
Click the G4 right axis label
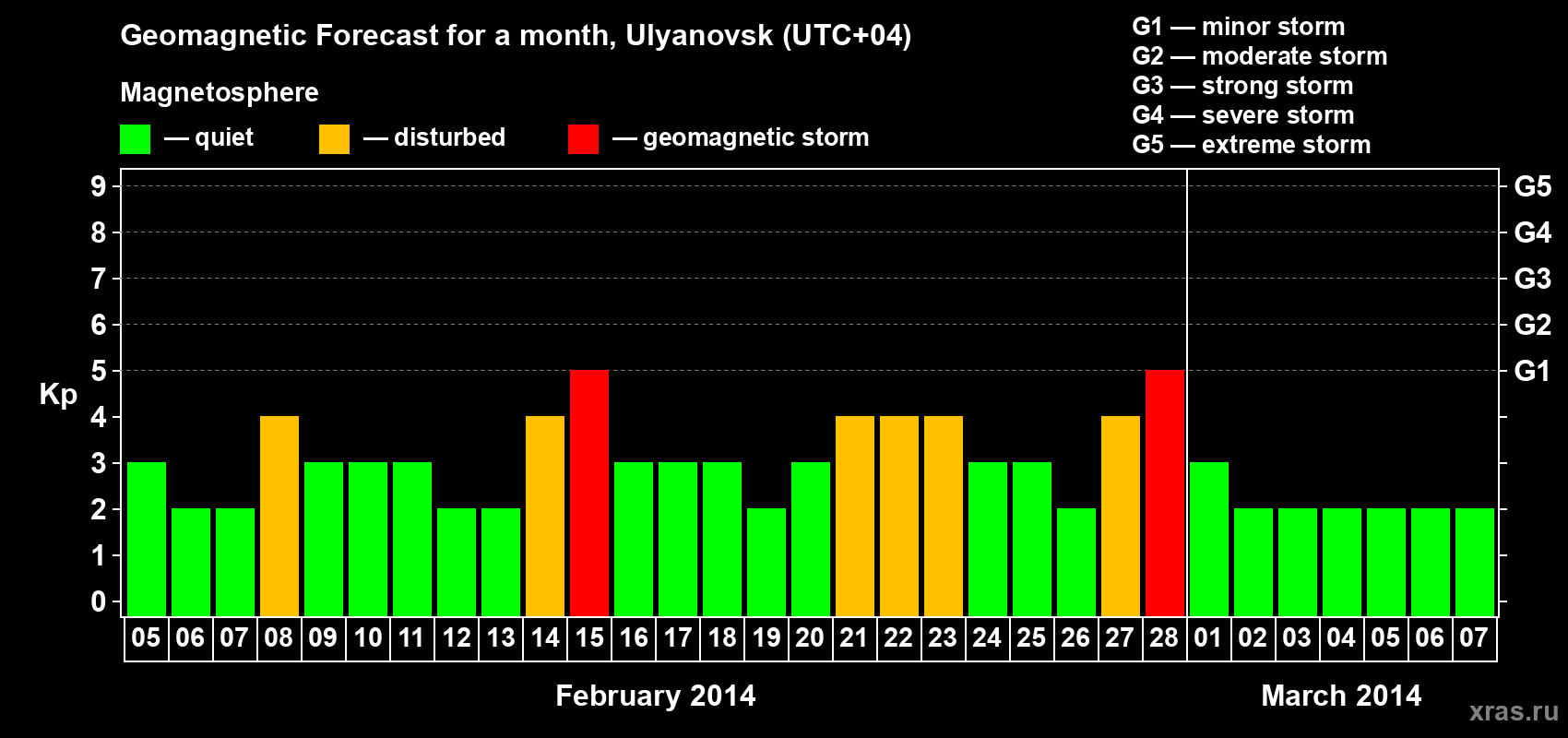click(x=1532, y=232)
